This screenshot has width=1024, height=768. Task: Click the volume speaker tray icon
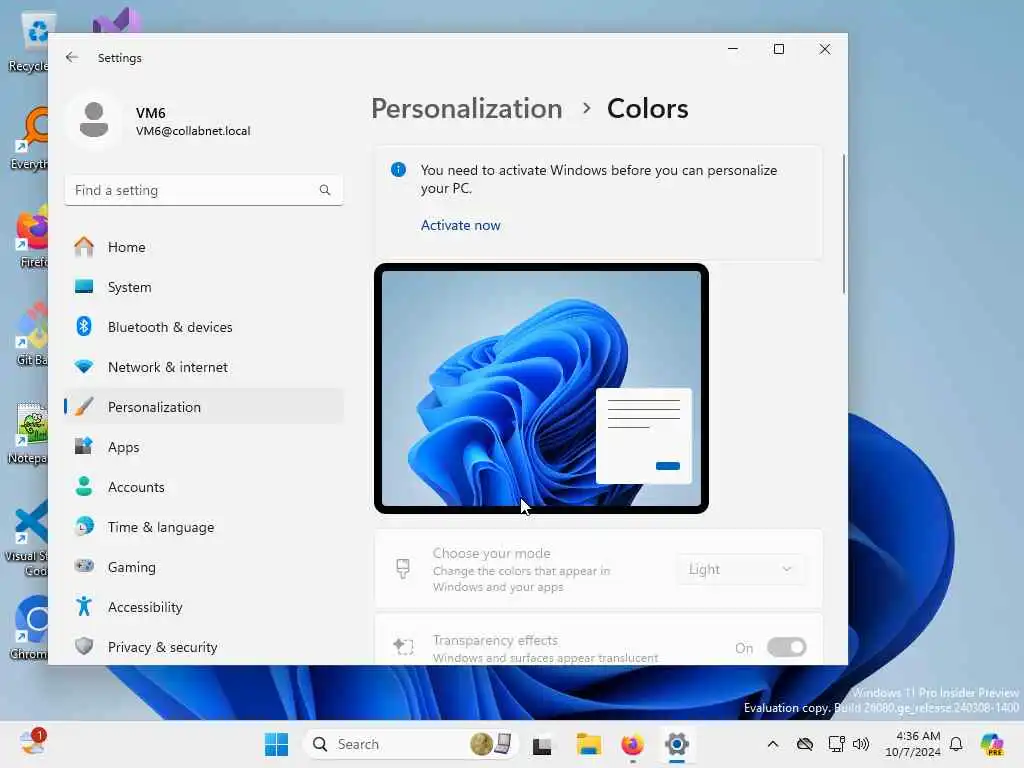tap(861, 744)
